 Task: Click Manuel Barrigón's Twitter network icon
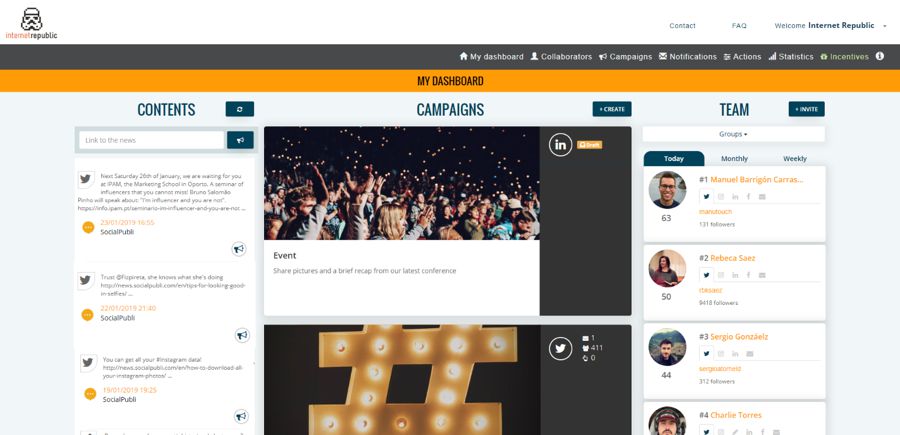(707, 196)
